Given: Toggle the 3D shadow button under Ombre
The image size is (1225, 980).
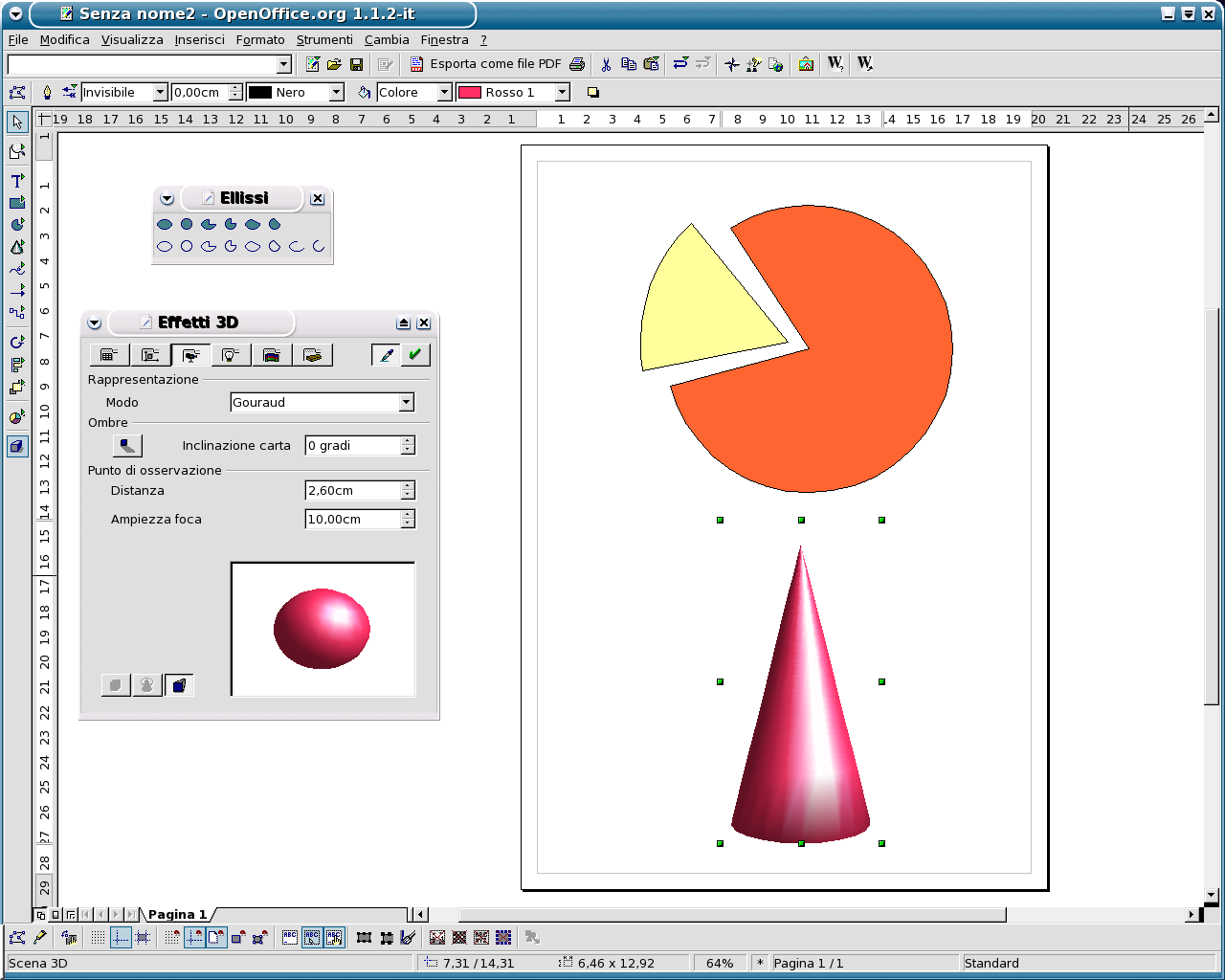Looking at the screenshot, I should [x=127, y=445].
